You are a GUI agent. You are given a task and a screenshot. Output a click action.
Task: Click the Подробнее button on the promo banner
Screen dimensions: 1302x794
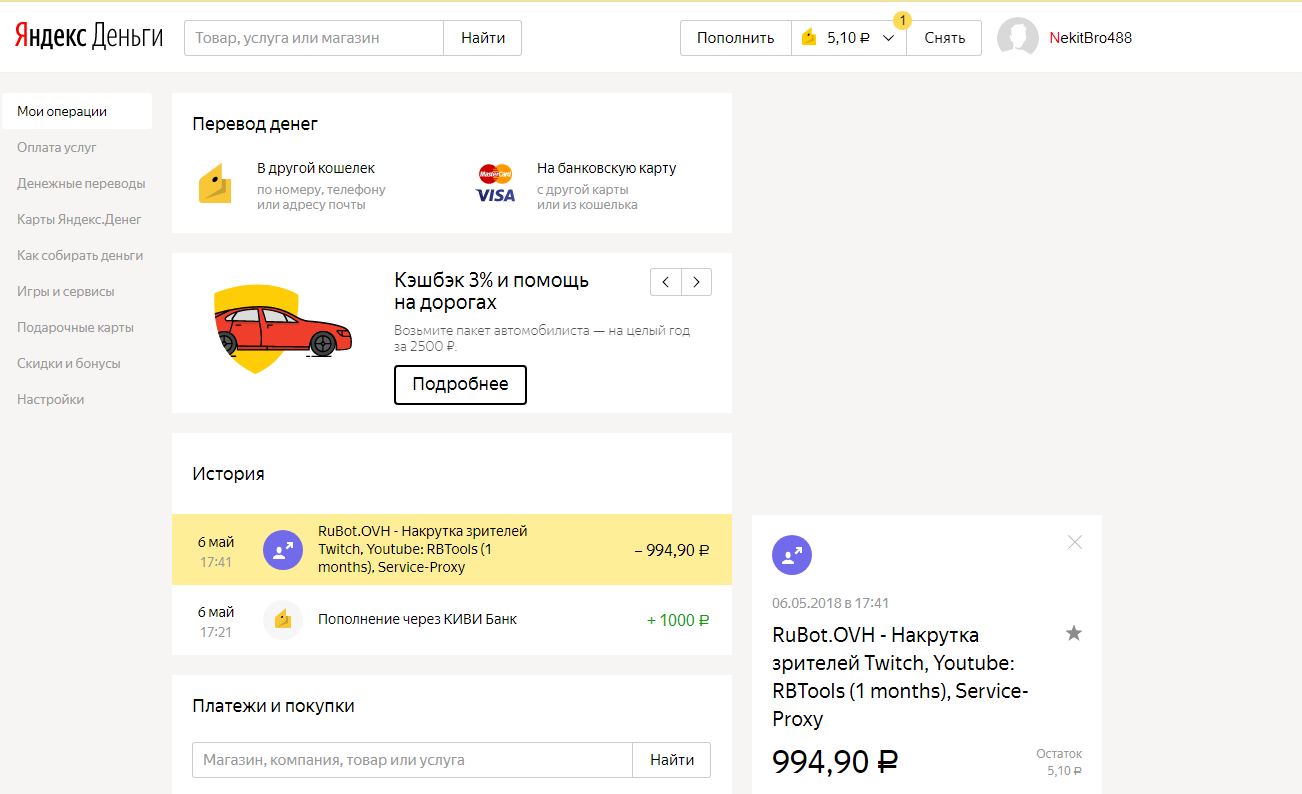(x=460, y=385)
